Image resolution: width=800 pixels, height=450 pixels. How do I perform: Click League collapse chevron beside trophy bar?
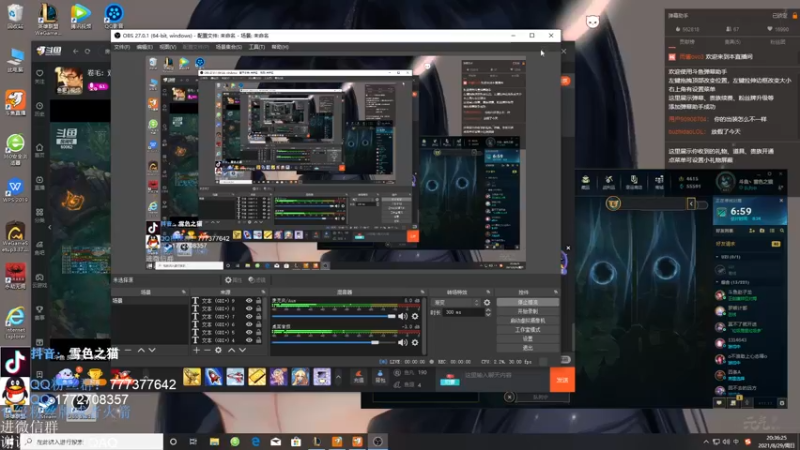691,204
